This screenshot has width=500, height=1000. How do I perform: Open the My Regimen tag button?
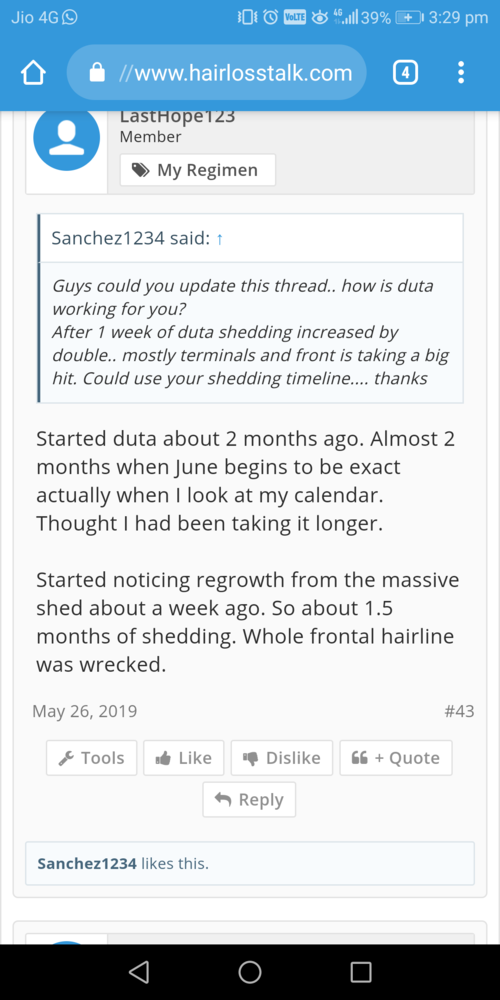coord(198,170)
